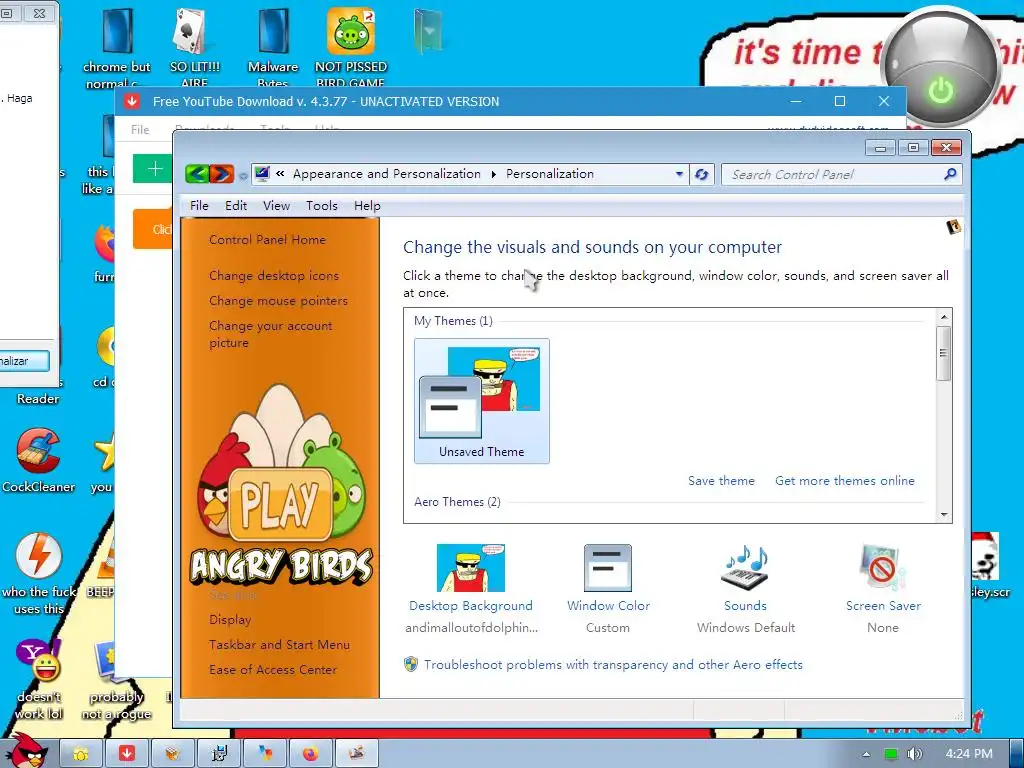Open Sounds settings icon
Viewport: 1024px width, 768px height.
745,568
